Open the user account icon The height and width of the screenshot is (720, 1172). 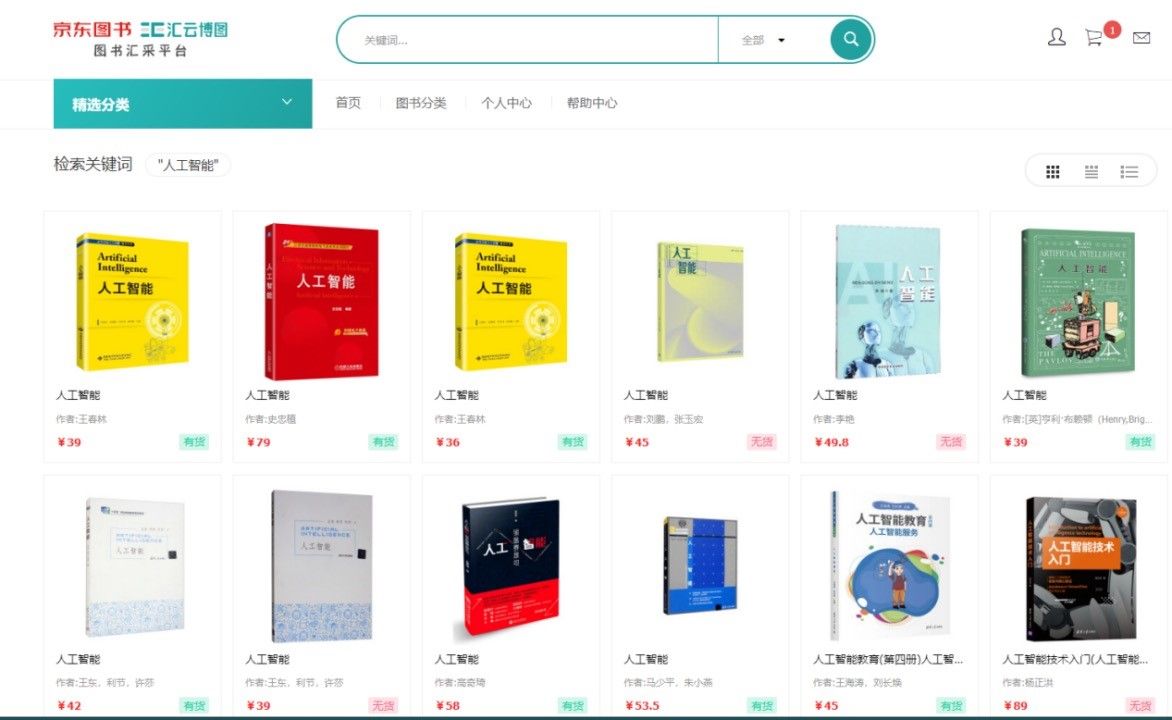(1056, 37)
